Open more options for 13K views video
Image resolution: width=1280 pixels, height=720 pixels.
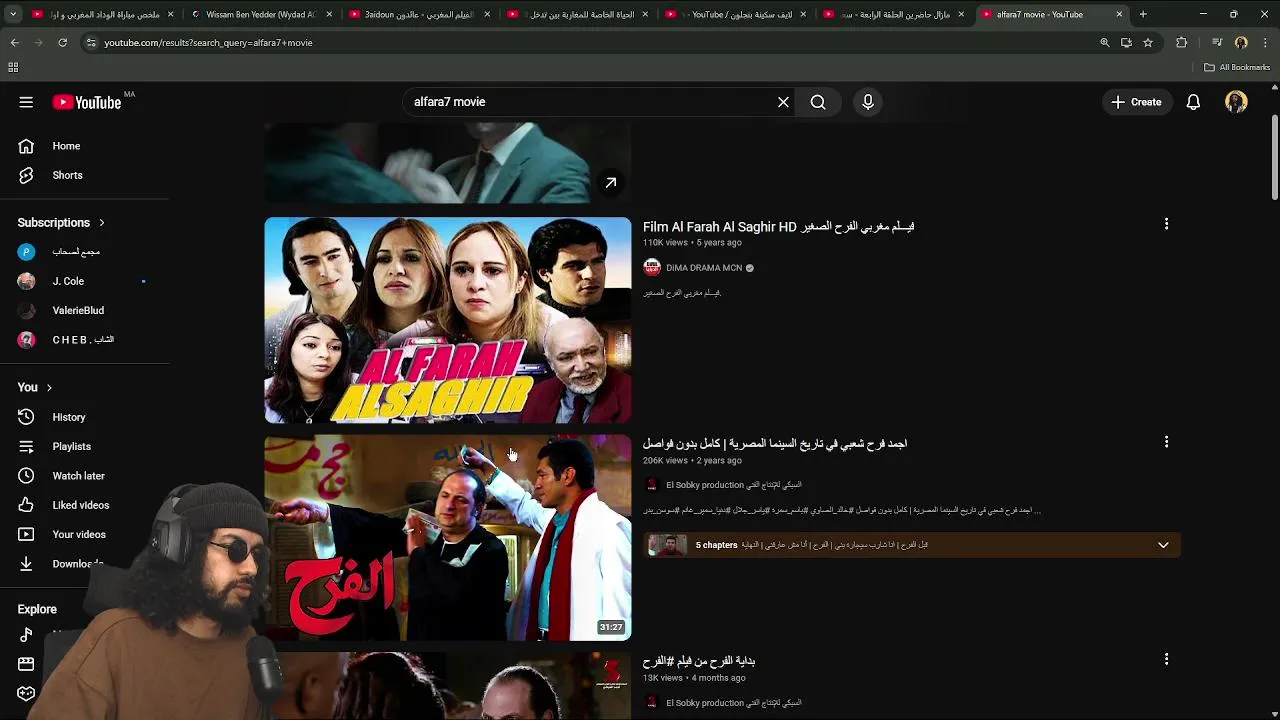point(1166,659)
